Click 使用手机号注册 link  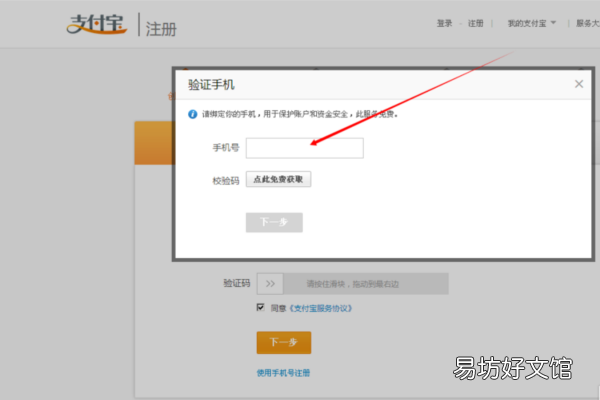(283, 373)
